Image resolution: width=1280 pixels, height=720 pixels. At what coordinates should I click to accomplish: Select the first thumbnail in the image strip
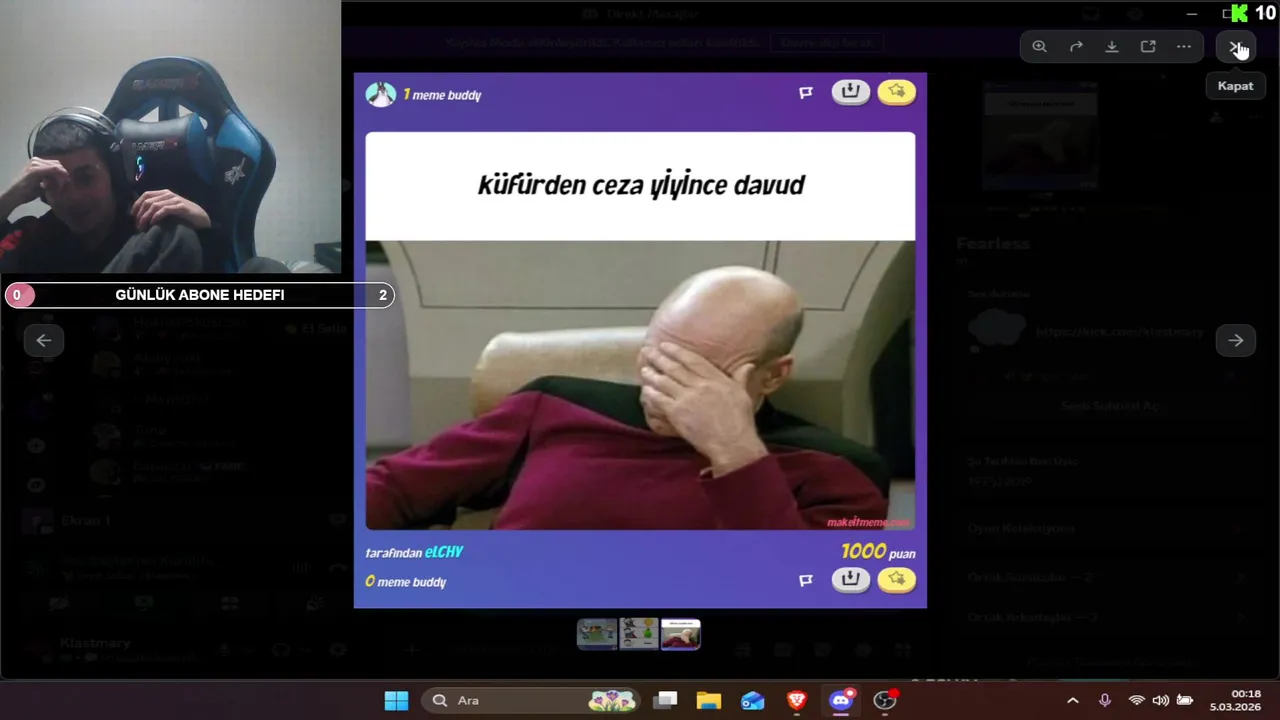(597, 634)
